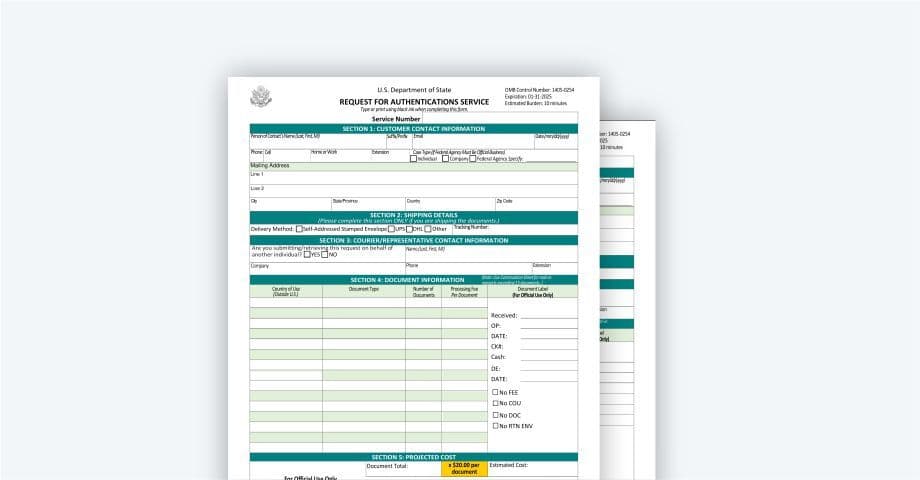Check the No DOC box
This screenshot has width=920, height=480.
click(495, 415)
